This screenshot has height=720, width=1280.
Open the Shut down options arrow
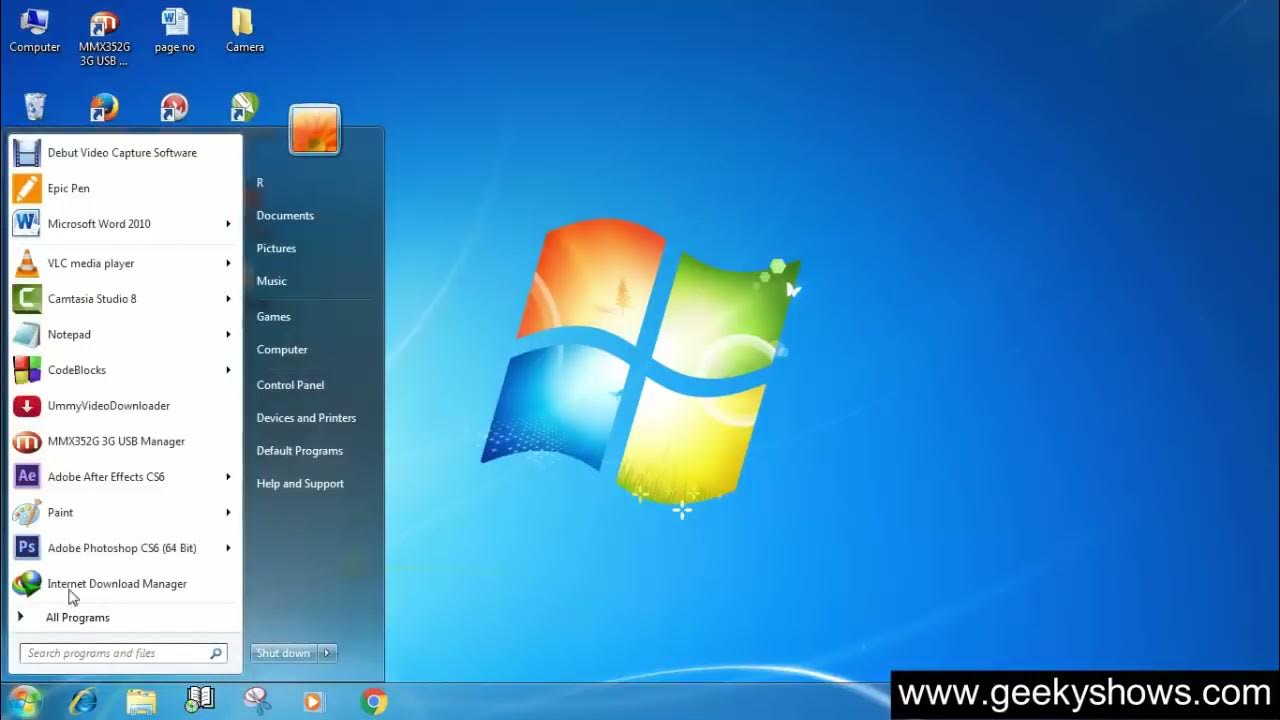click(x=327, y=653)
